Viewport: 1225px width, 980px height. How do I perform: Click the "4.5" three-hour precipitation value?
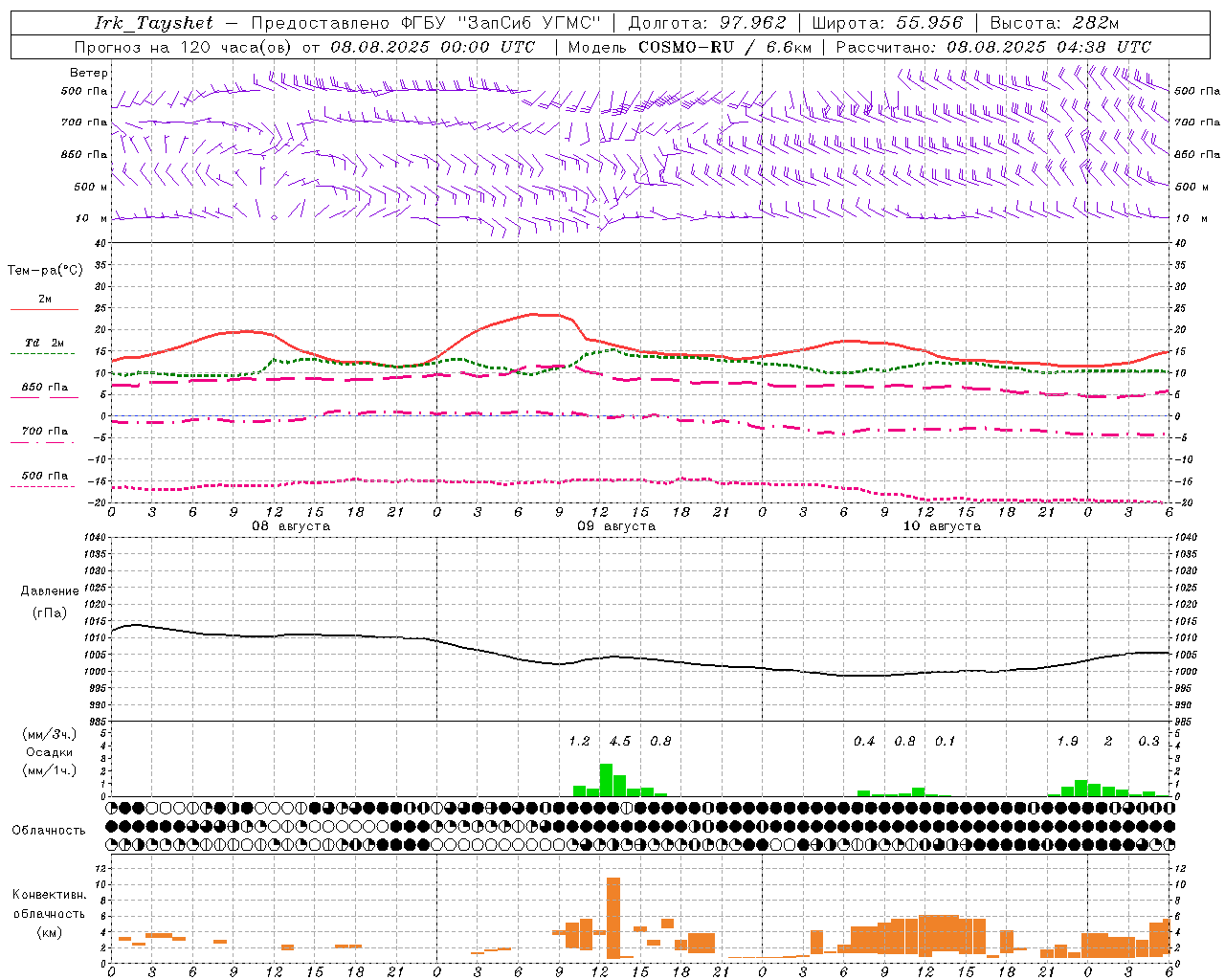click(620, 742)
